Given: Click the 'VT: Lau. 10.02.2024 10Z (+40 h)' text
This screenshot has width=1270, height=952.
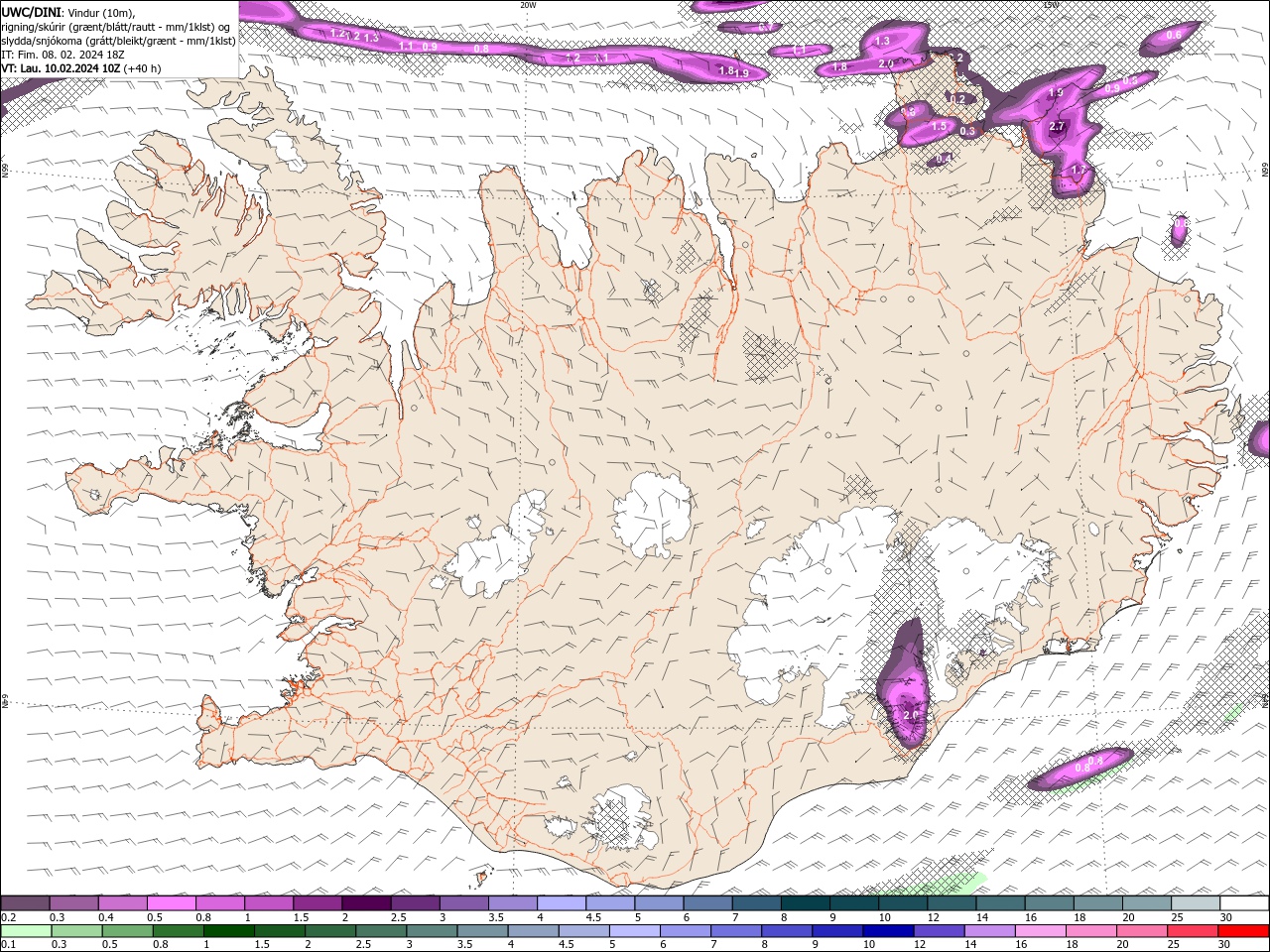Looking at the screenshot, I should pos(81,68).
